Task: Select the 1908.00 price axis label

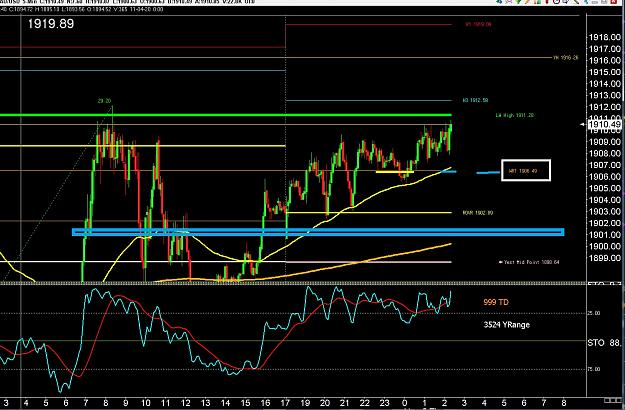Action: (605, 153)
